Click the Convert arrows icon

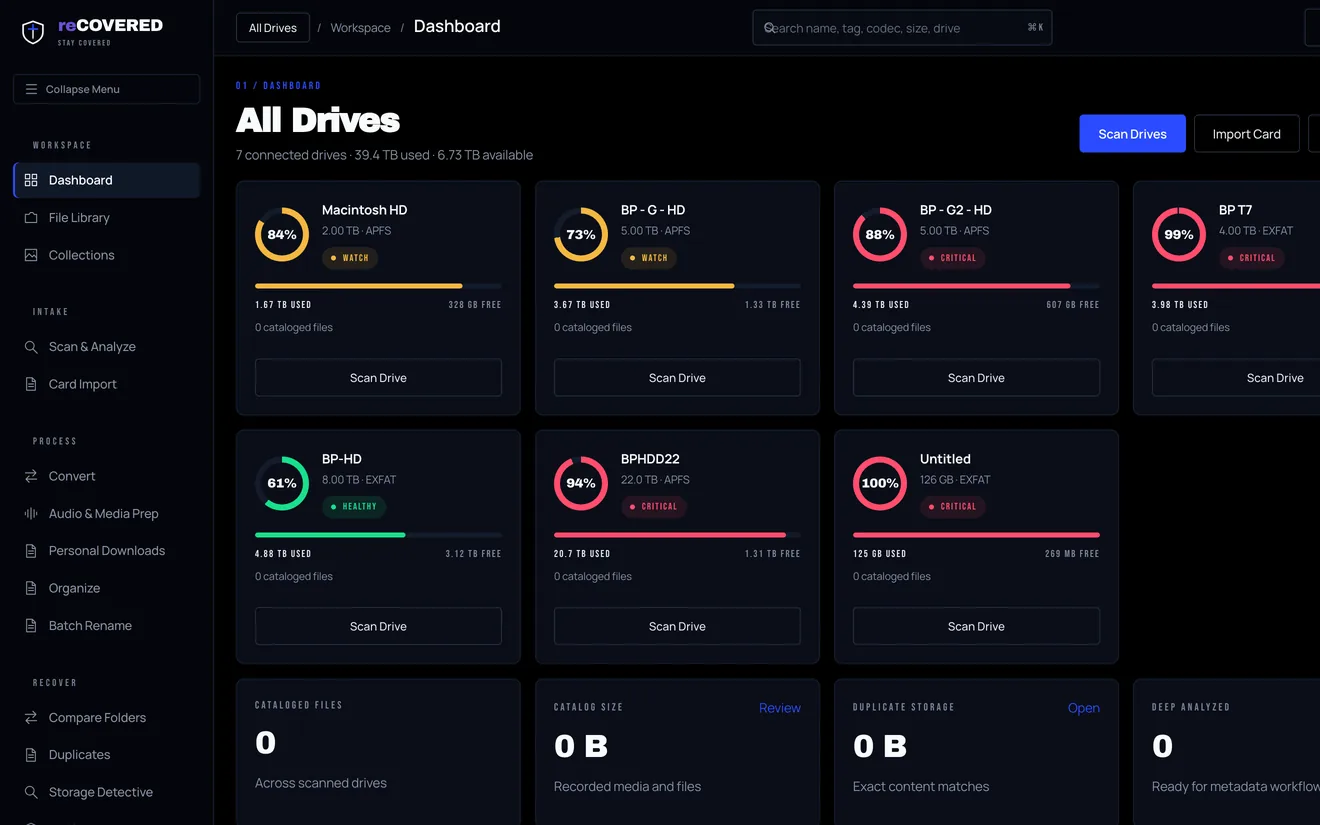click(31, 476)
